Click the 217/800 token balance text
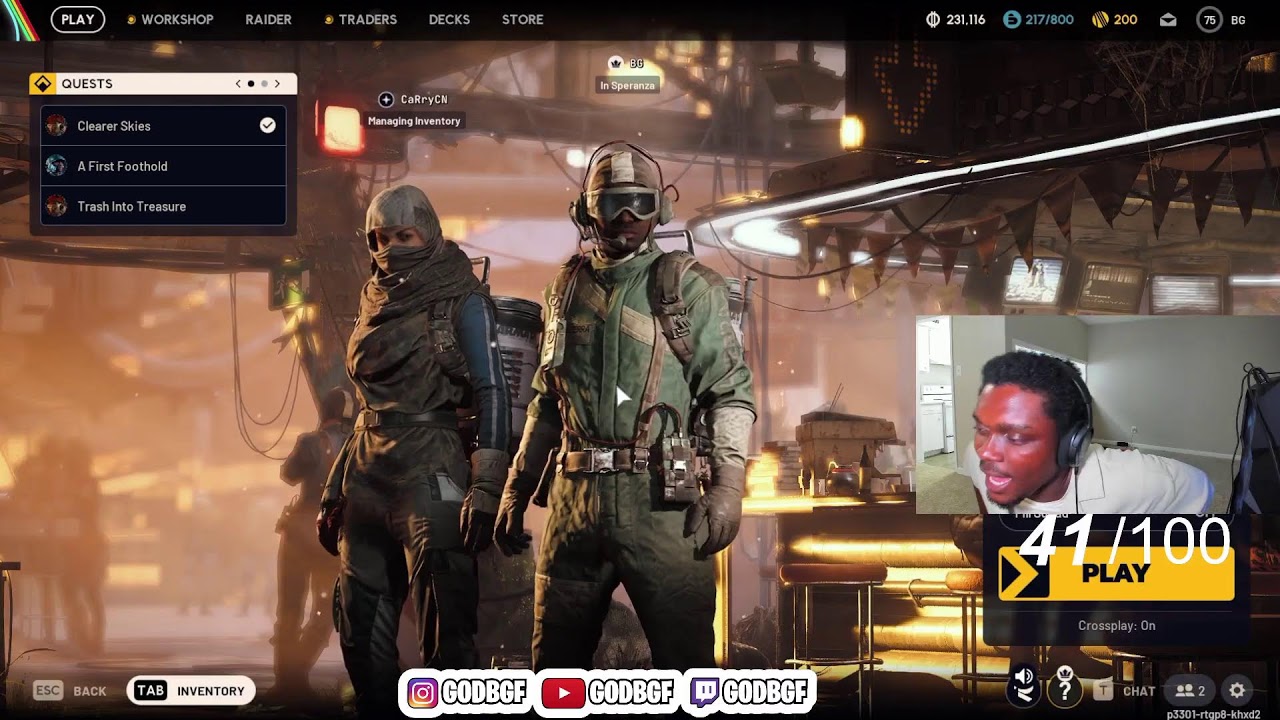Screen dimensions: 1280x720 [x=1049, y=19]
